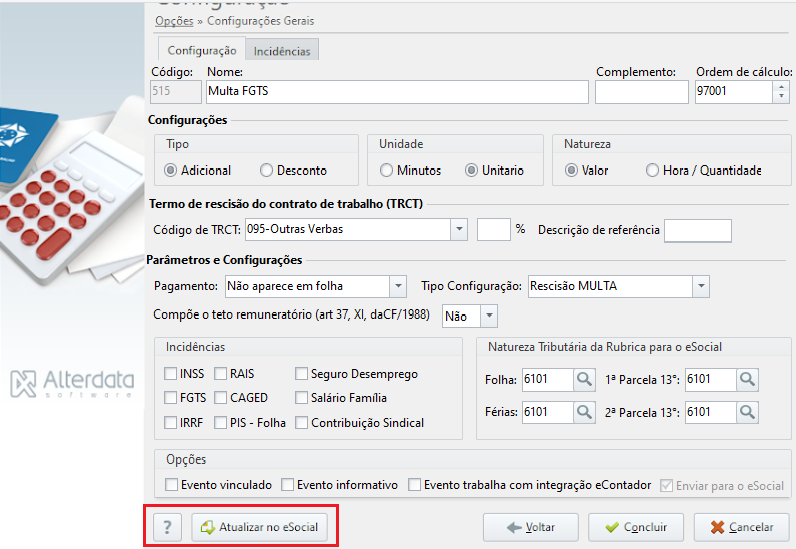
Task: Click Atualizar no eSocial button
Action: point(259,527)
